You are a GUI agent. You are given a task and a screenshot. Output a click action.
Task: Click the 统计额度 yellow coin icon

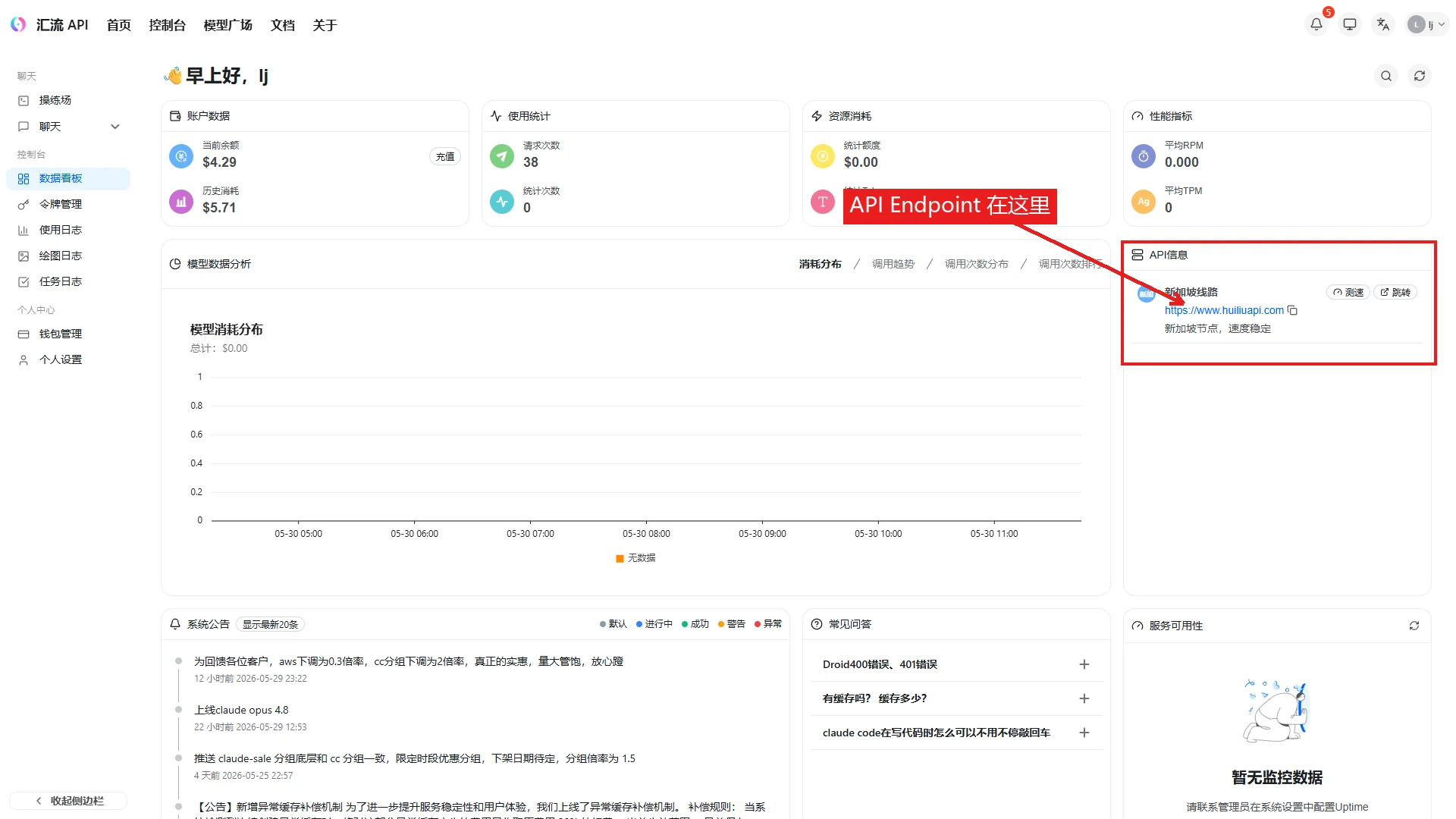pyautogui.click(x=823, y=156)
